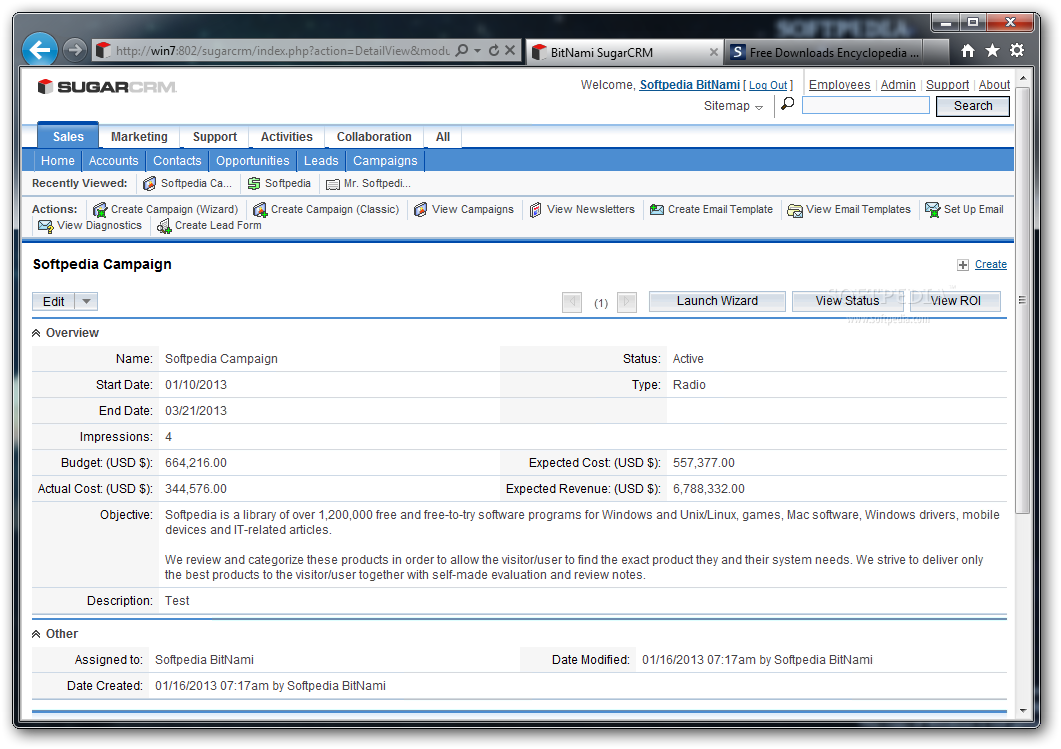Open the Campaigns submenu item
Screen dimensions: 1061x749
point(385,161)
